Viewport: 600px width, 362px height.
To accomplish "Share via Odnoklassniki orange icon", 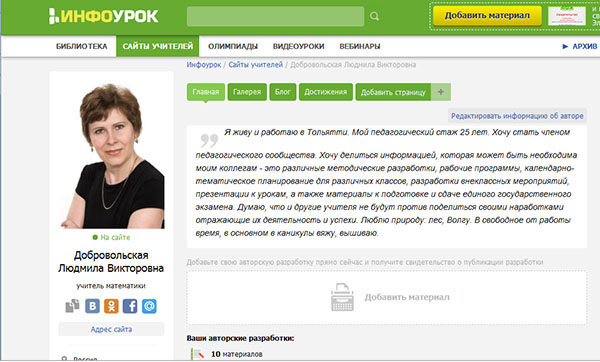I will (x=111, y=306).
